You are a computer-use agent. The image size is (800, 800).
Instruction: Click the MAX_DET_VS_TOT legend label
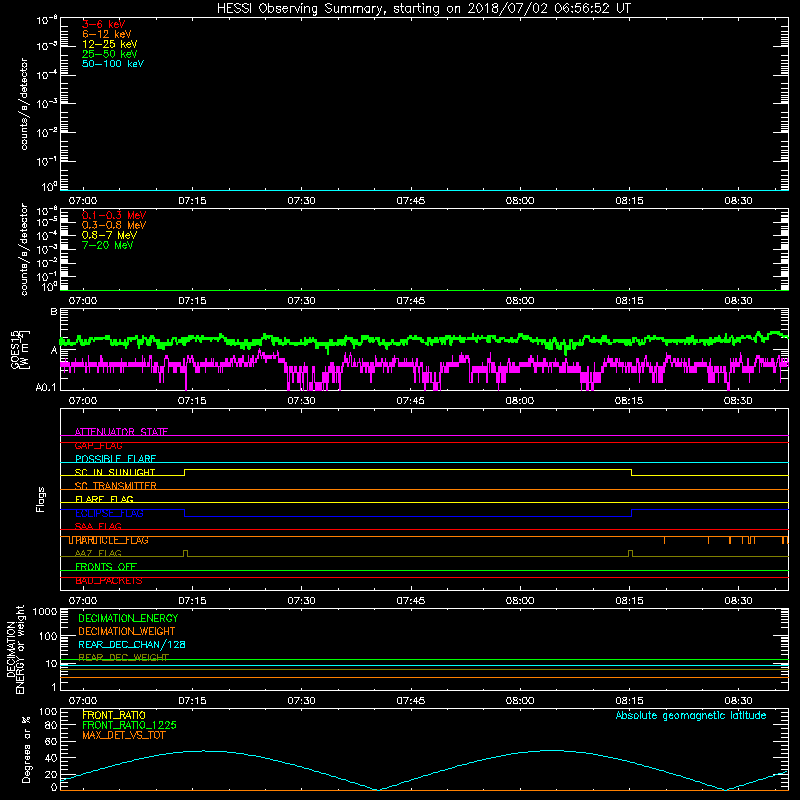(x=123, y=735)
